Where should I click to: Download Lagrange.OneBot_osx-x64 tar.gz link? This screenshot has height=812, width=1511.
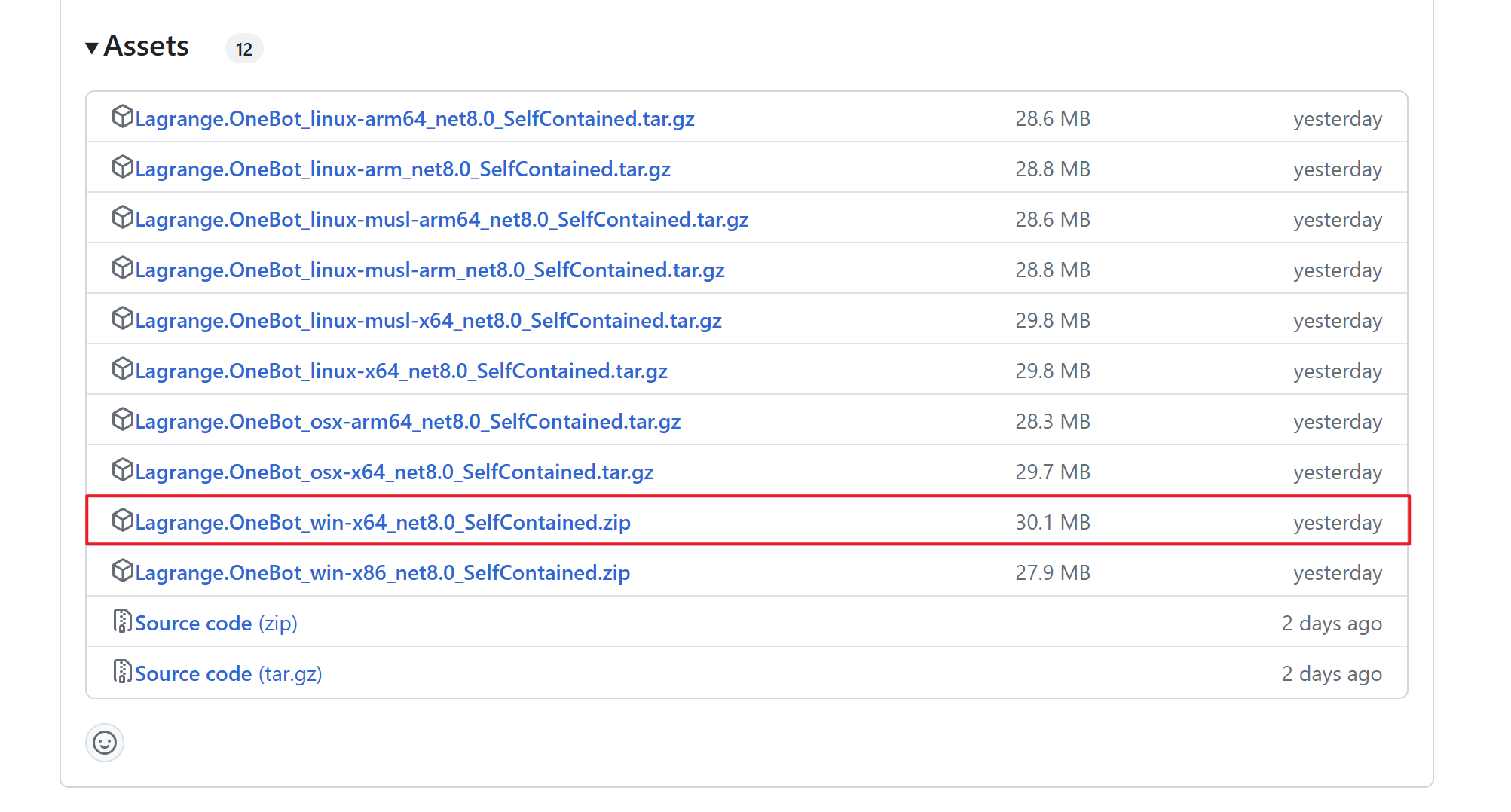click(394, 472)
